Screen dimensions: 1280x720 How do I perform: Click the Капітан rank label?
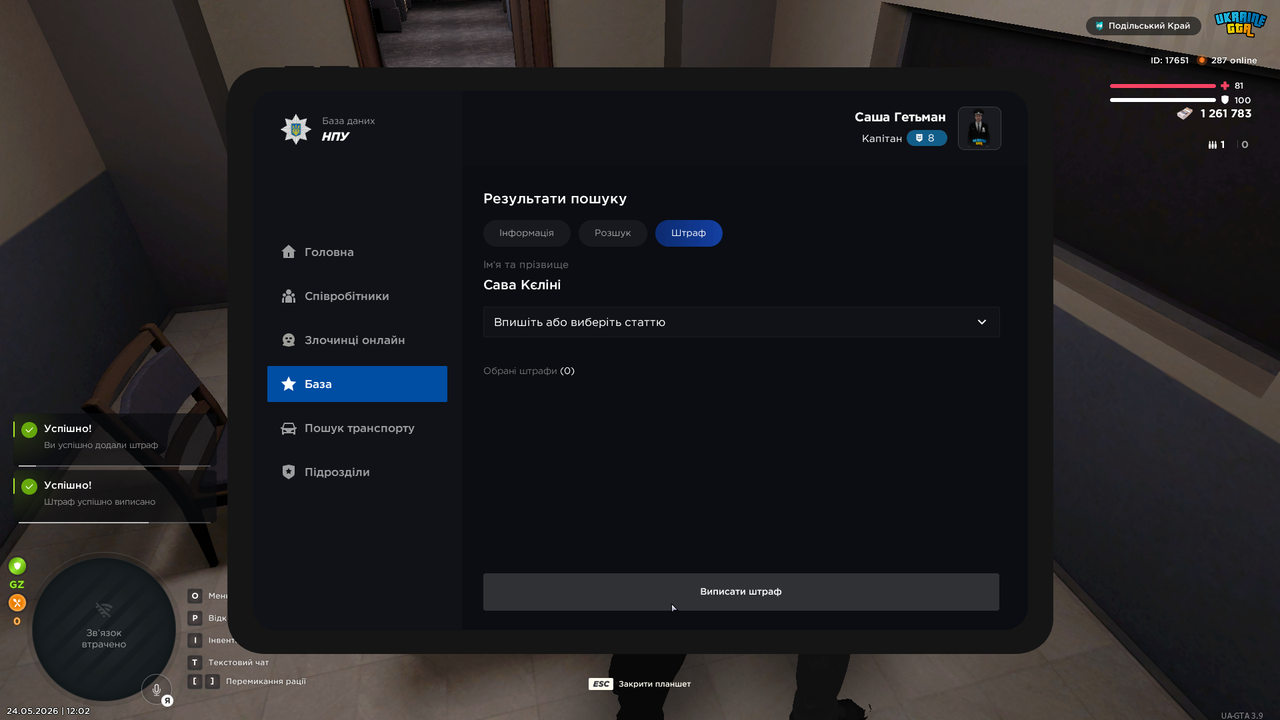881,138
